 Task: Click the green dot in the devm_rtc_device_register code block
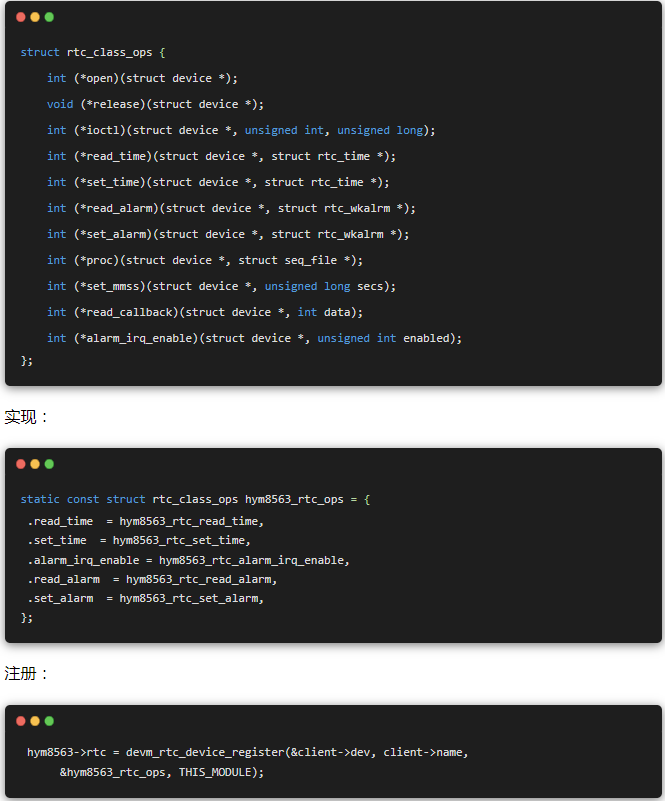click(49, 720)
